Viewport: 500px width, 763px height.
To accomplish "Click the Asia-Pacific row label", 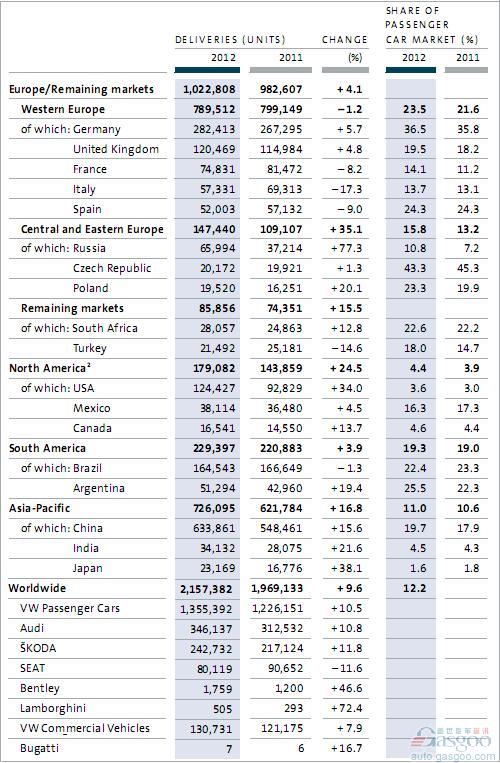I will tap(39, 508).
